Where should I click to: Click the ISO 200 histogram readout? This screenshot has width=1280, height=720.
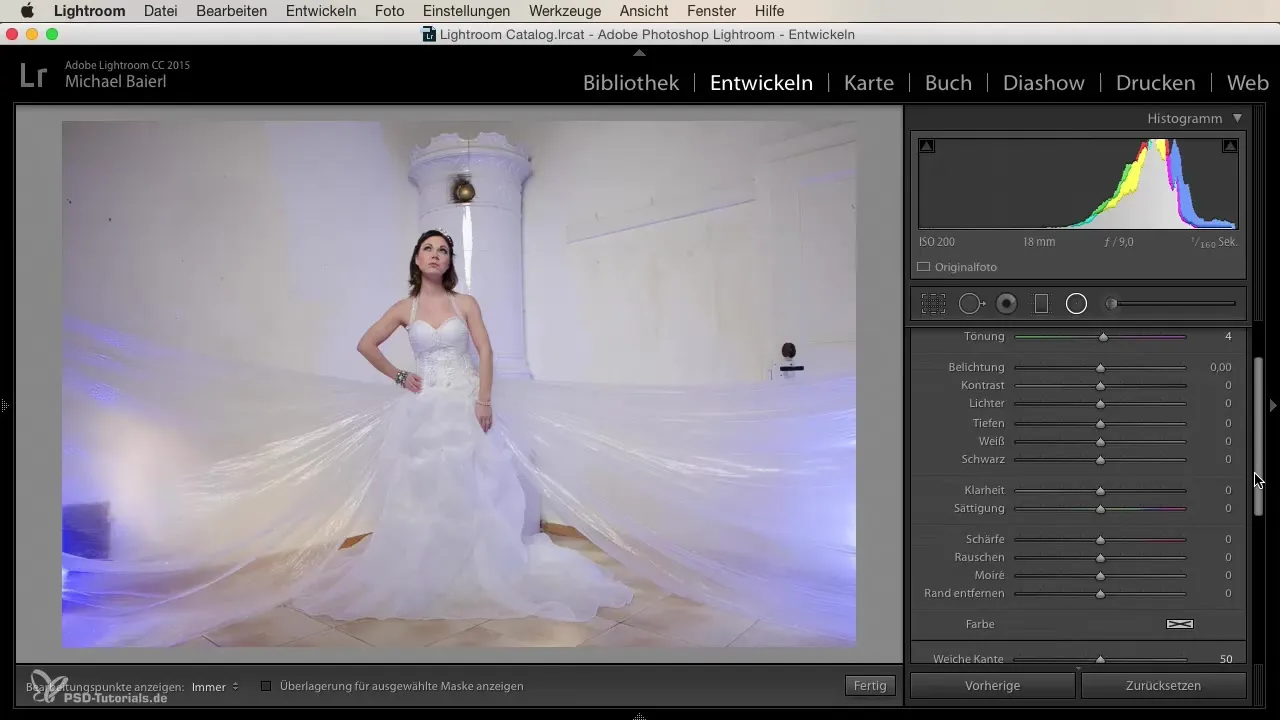pos(939,242)
